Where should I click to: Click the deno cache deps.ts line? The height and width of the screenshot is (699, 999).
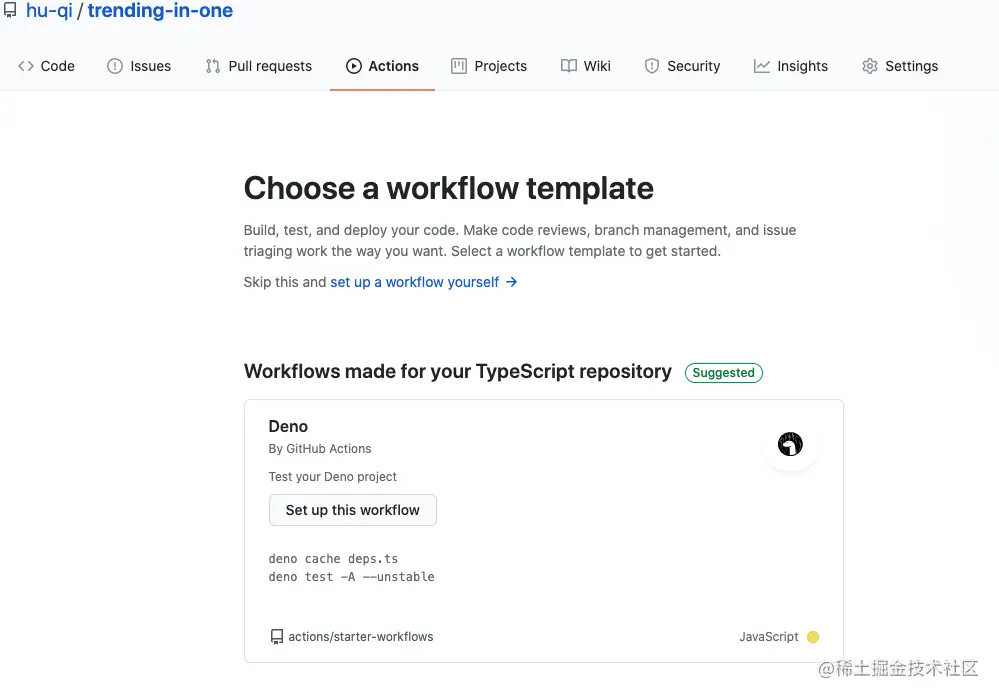[333, 559]
